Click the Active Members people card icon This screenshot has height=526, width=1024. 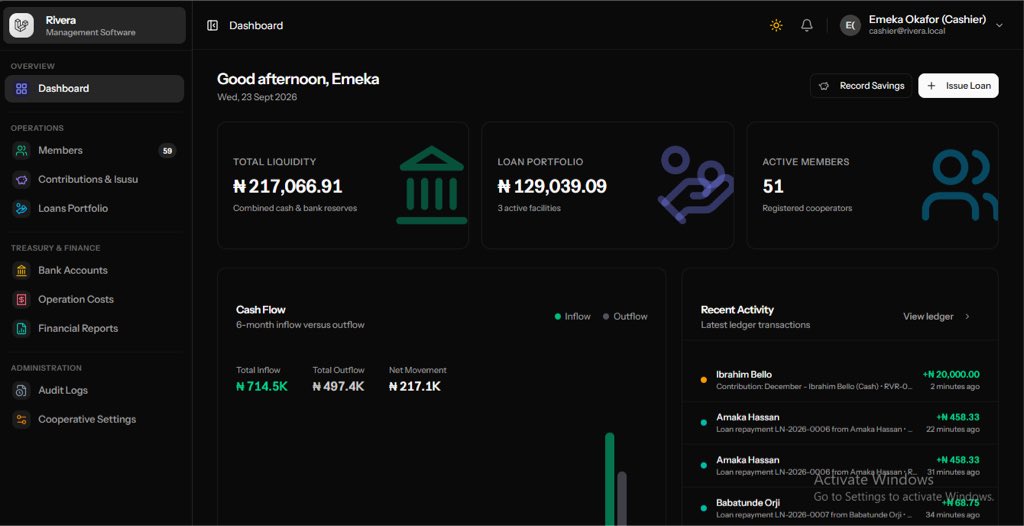click(x=959, y=185)
